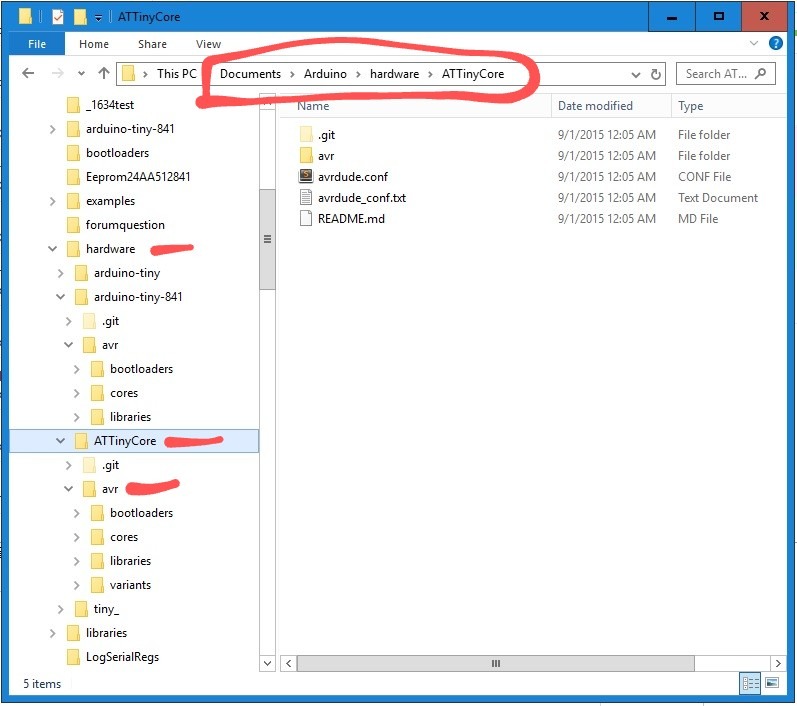Click the LogSerialRegs folder icon

coord(73,657)
